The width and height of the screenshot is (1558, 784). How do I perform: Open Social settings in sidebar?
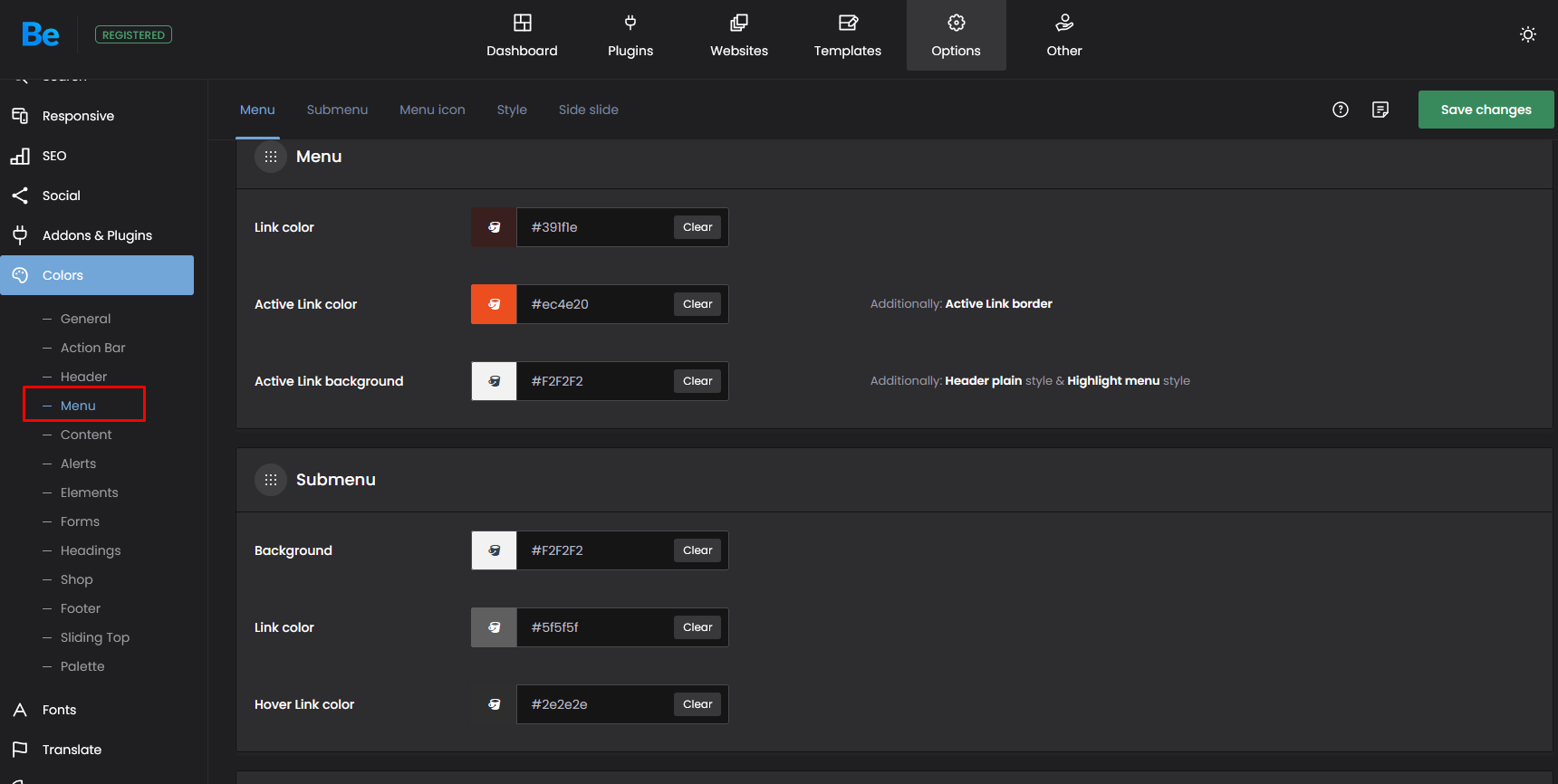pyautogui.click(x=97, y=196)
